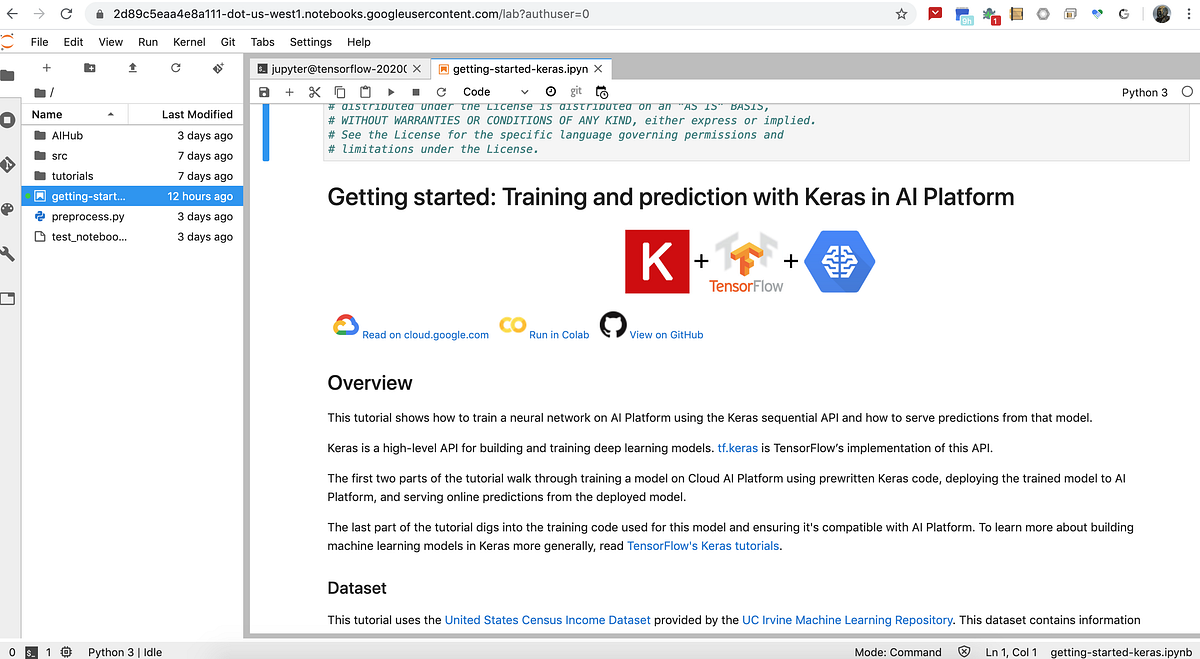Cut the selected cell with the scissors icon

[314, 91]
